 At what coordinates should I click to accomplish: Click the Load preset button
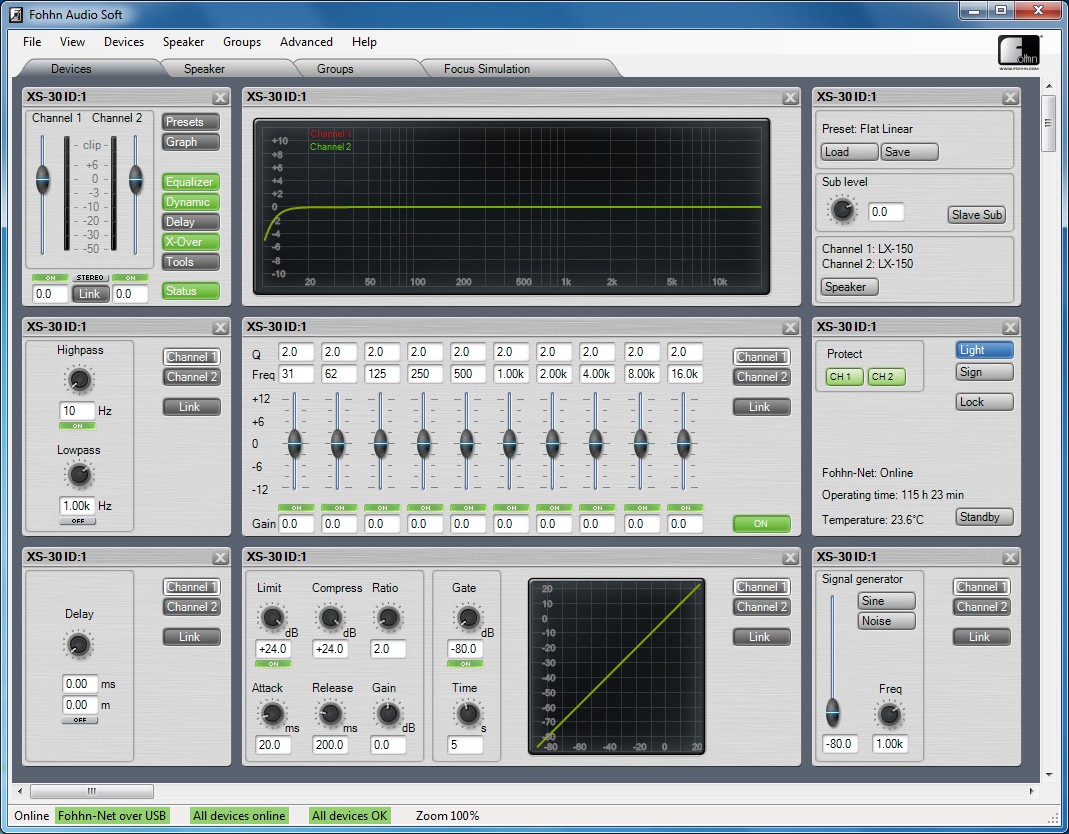pos(849,152)
